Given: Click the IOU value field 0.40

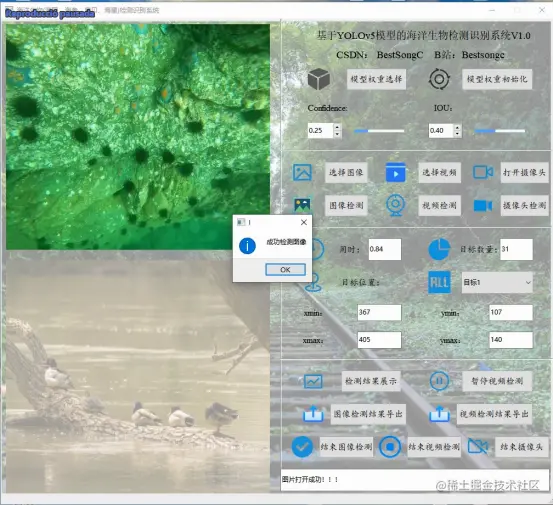Looking at the screenshot, I should click(441, 130).
